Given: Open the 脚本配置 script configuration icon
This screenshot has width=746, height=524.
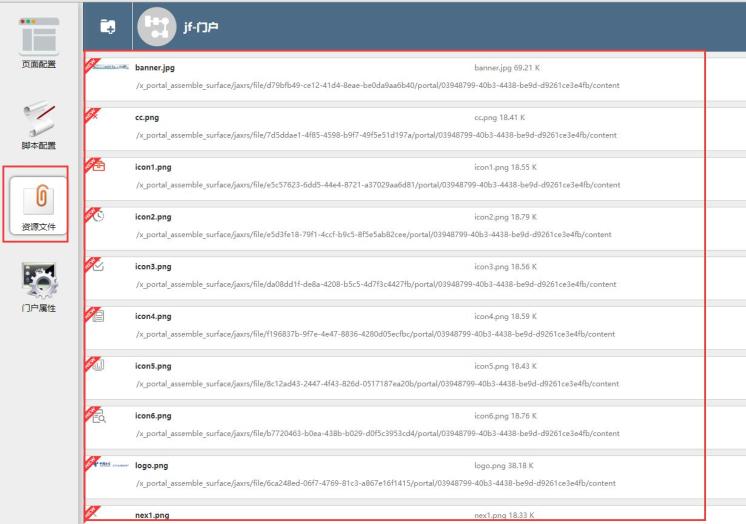Looking at the screenshot, I should point(39,118).
